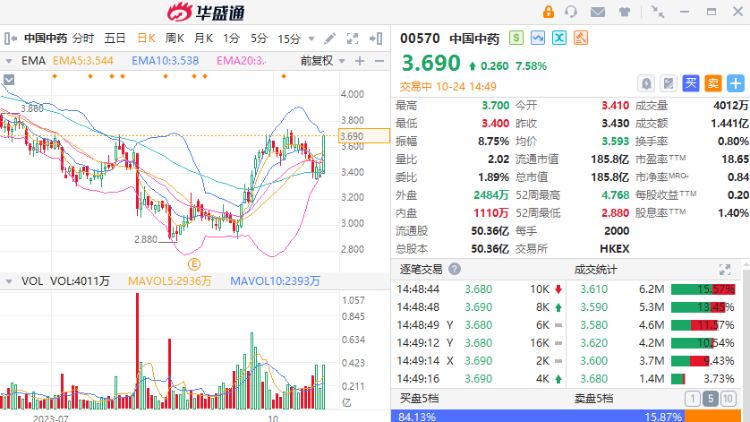Image resolution: width=750 pixels, height=422 pixels.
Task: Click the orange lock icon in title bar
Action: pyautogui.click(x=548, y=11)
